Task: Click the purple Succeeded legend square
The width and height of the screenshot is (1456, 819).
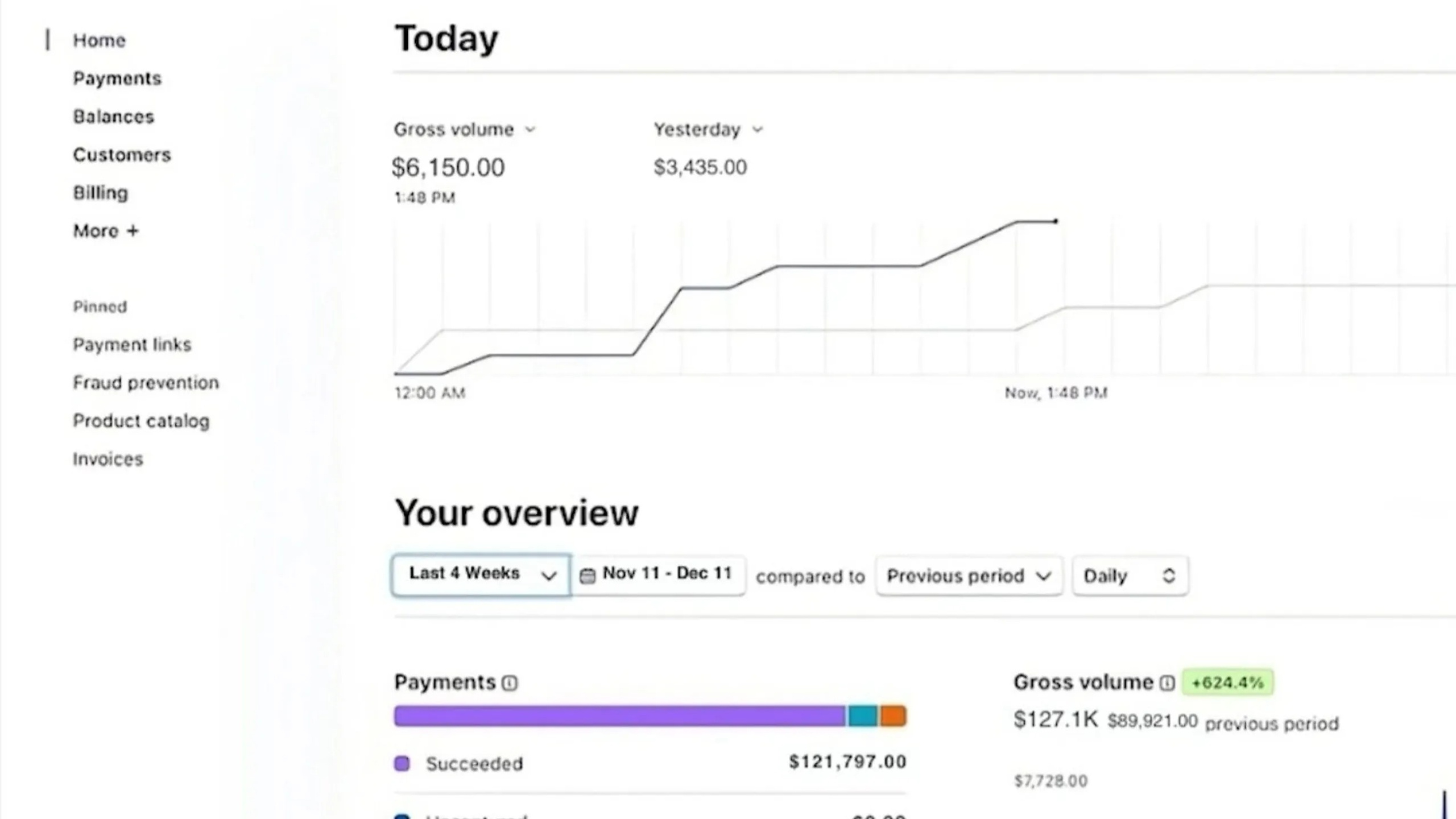Action: coord(402,763)
